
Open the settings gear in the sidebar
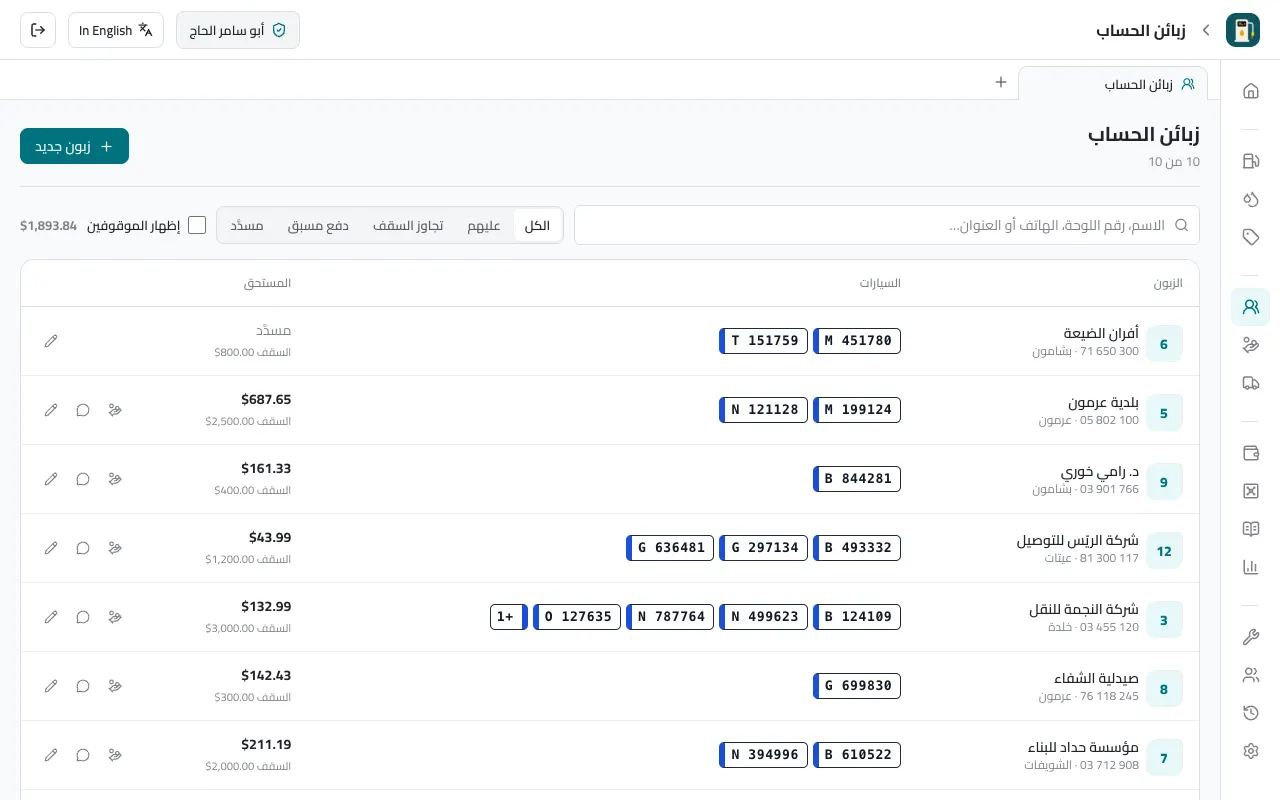pos(1250,751)
